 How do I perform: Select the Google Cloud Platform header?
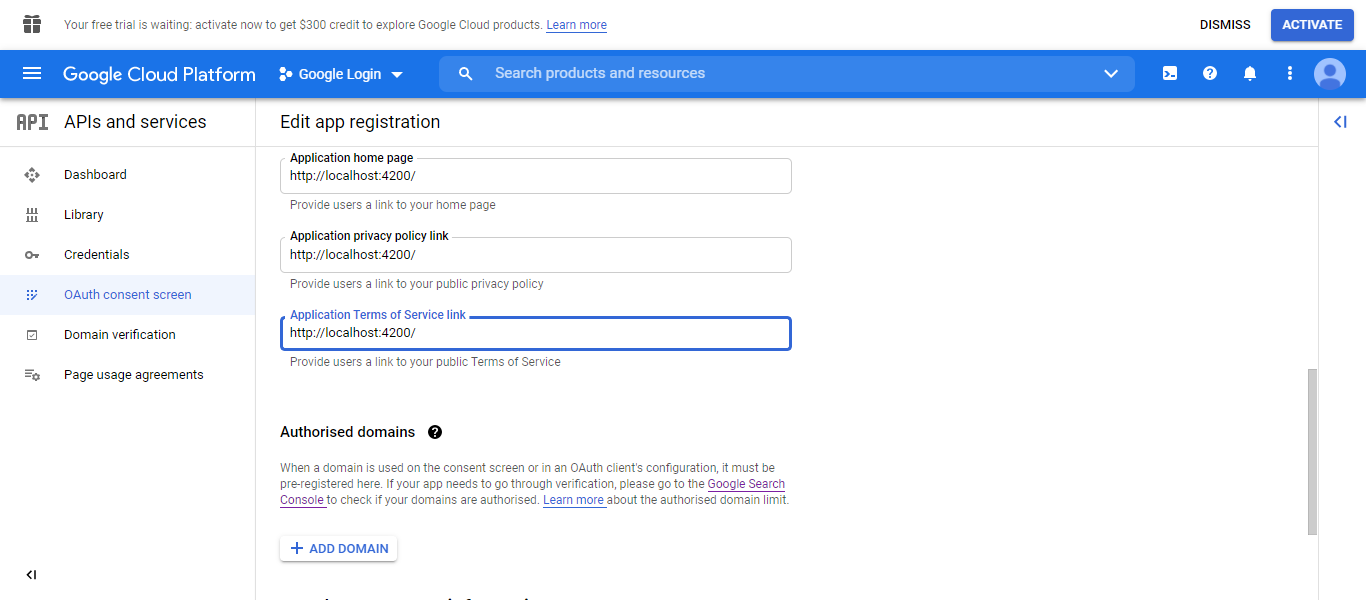click(x=158, y=73)
